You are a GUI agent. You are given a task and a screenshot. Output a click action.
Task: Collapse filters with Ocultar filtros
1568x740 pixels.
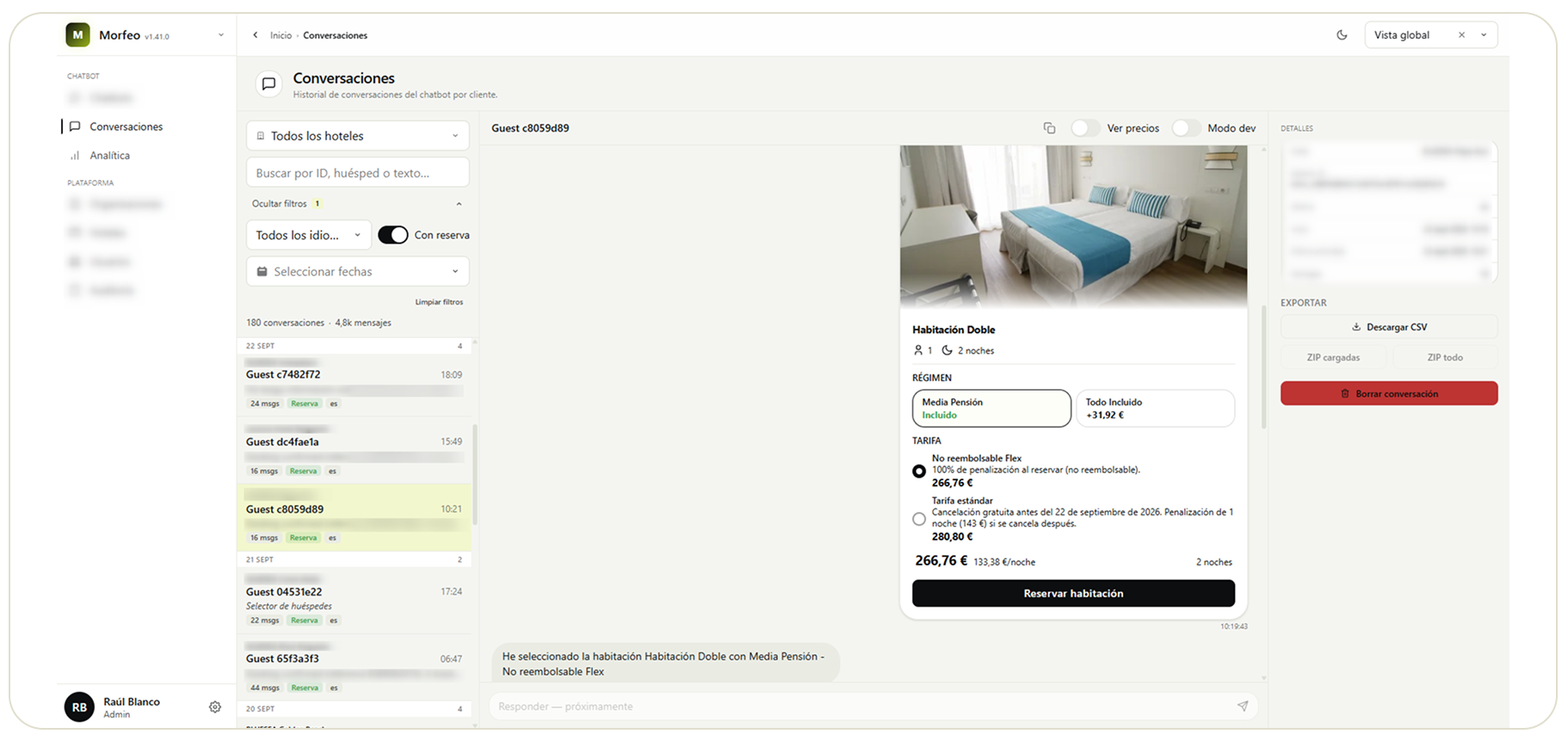(x=357, y=204)
